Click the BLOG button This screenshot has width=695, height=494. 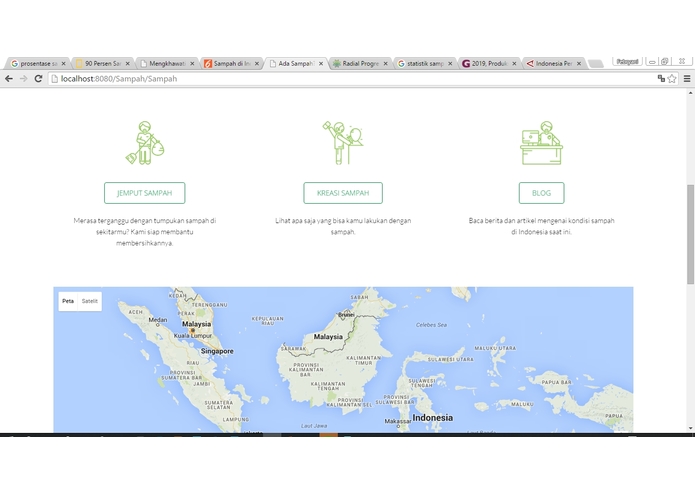pyautogui.click(x=541, y=193)
